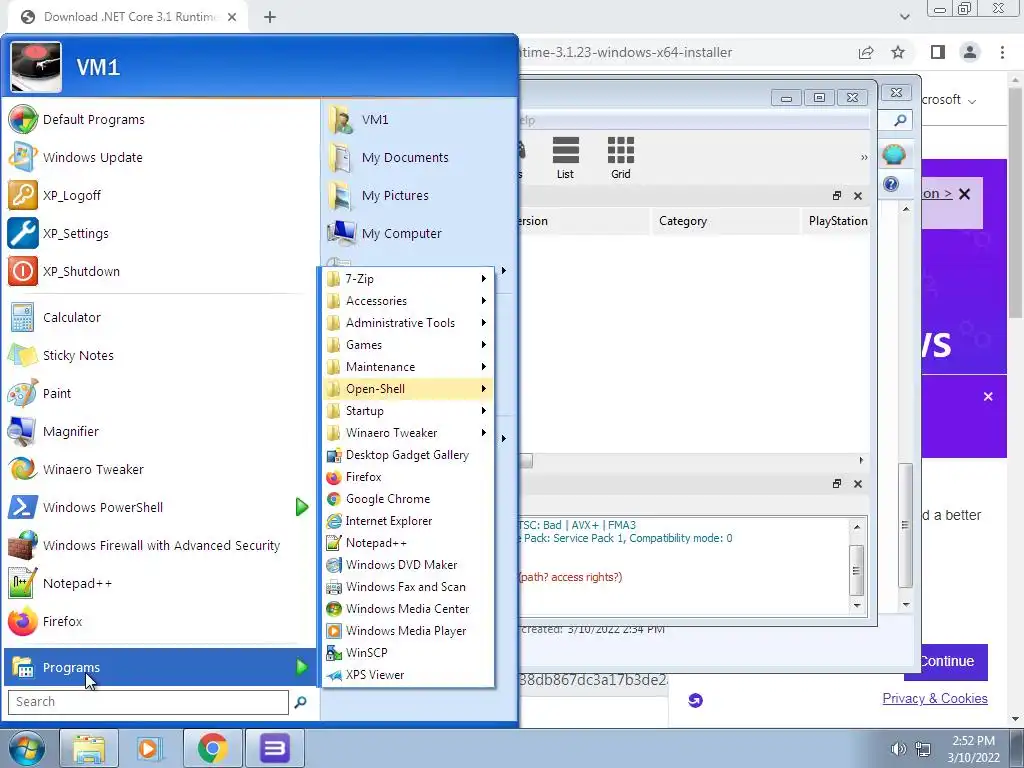
Task: Open Internet Explorer
Action: click(x=408, y=520)
